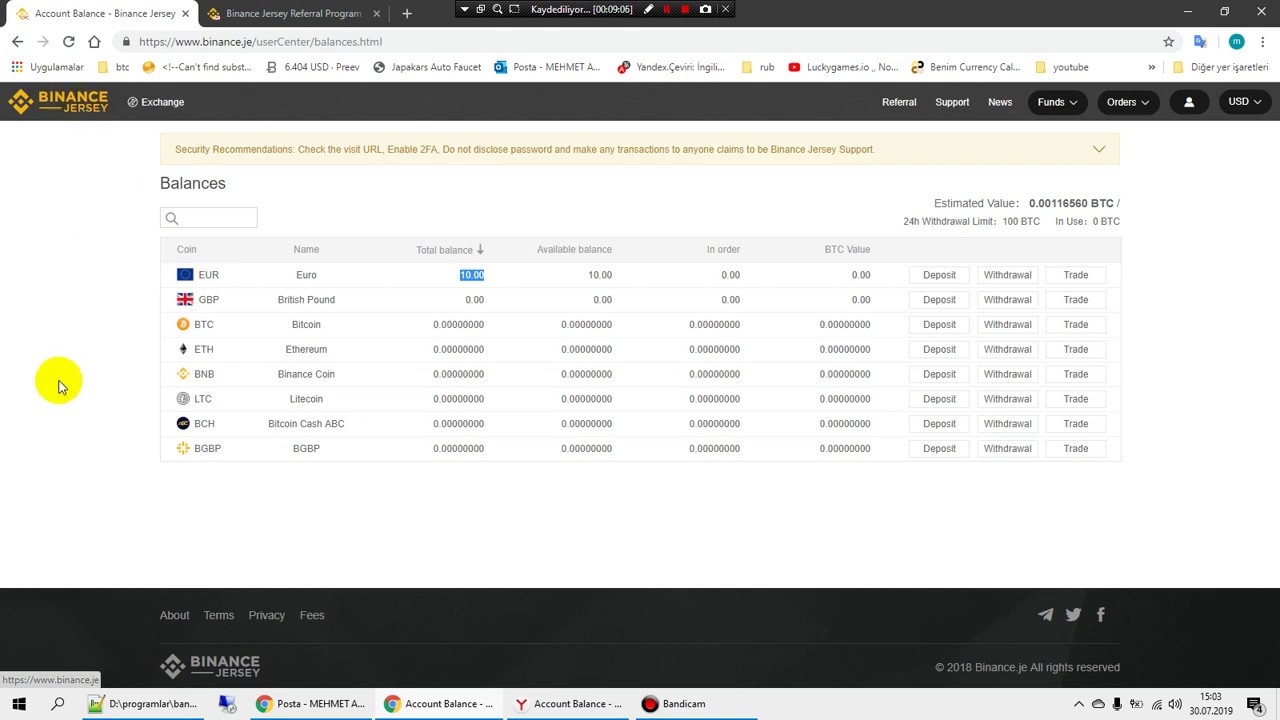Open the Windows Start menu
Image resolution: width=1280 pixels, height=720 pixels.
[19, 704]
